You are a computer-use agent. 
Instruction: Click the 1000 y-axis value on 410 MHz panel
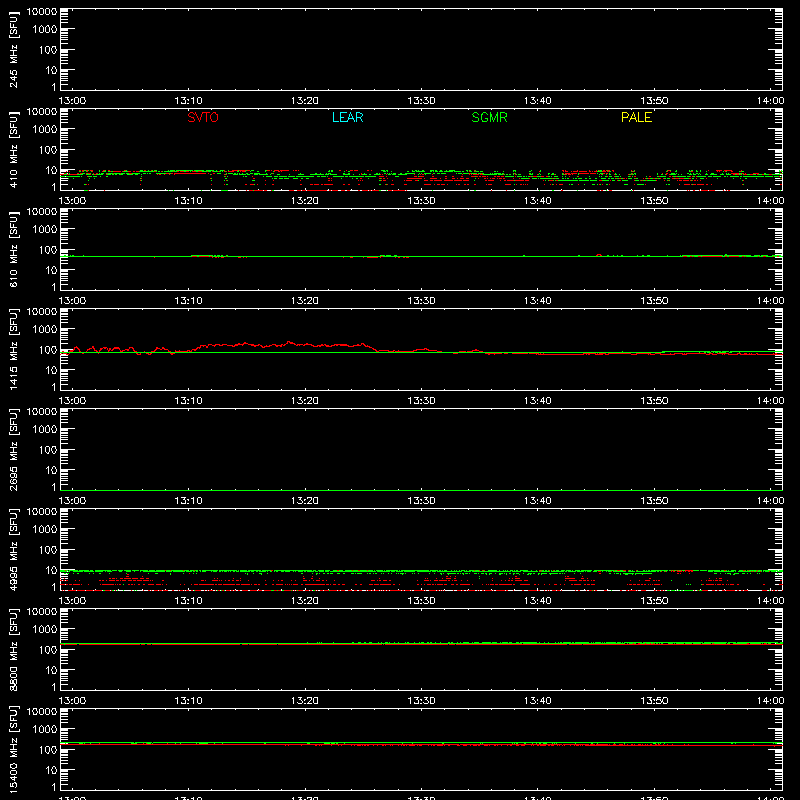point(45,130)
